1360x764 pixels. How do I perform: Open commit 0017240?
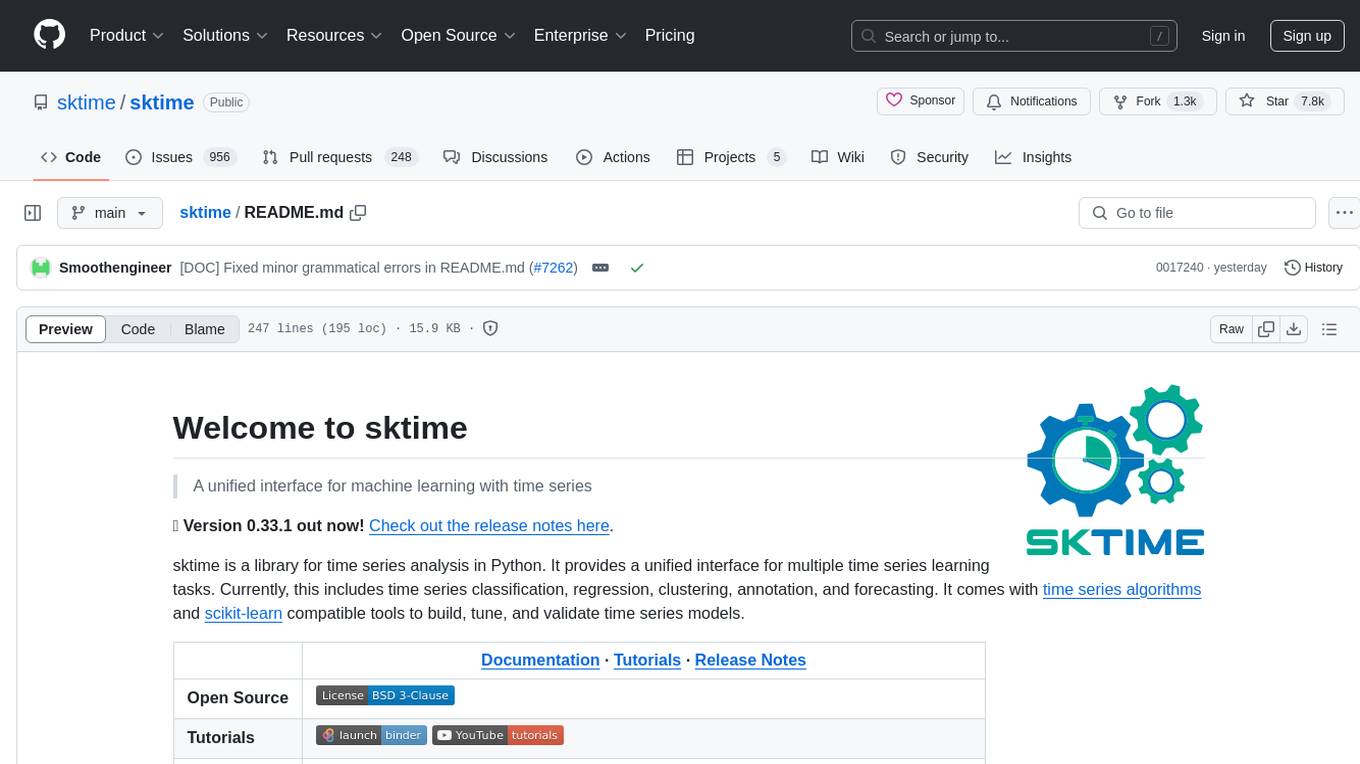pos(1179,268)
